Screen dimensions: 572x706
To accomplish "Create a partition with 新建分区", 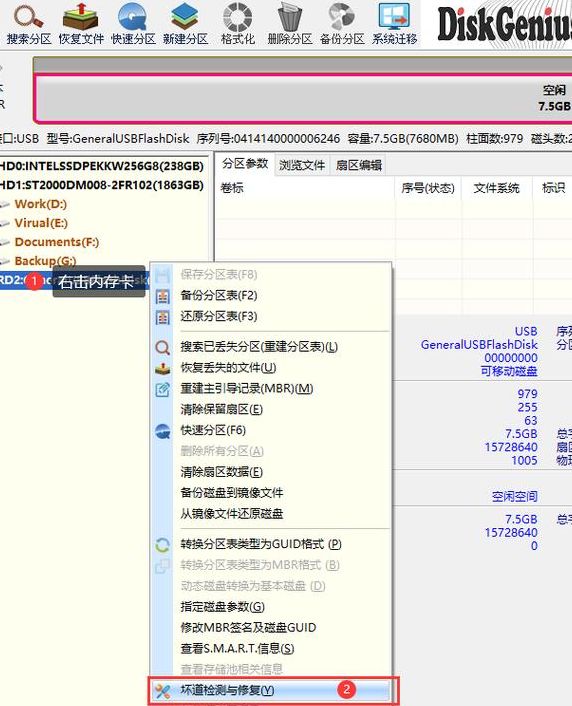I will point(185,24).
